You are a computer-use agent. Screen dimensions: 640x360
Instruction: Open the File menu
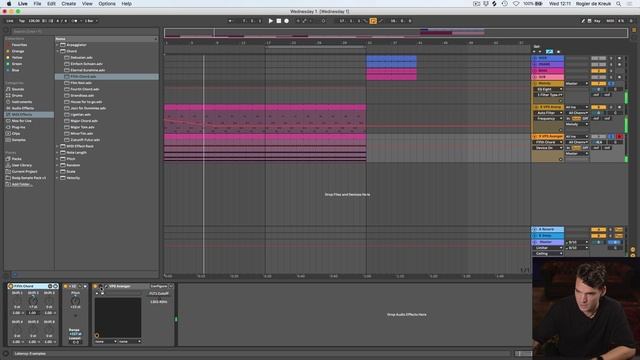[x=37, y=4]
